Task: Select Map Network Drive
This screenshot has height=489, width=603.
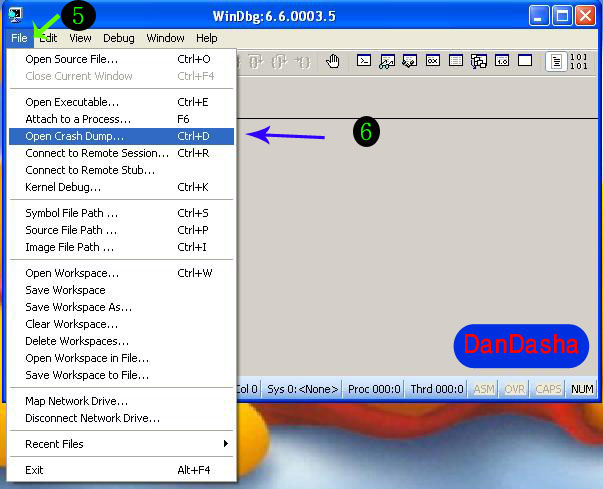Action: tap(121, 401)
